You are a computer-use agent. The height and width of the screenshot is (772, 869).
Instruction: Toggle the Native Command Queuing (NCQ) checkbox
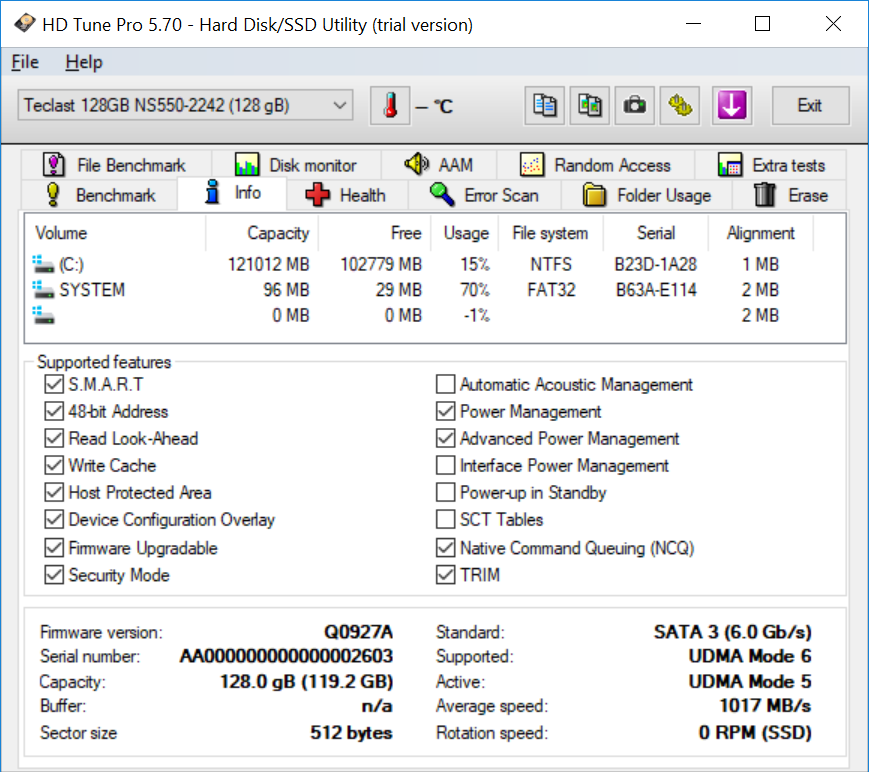[446, 548]
